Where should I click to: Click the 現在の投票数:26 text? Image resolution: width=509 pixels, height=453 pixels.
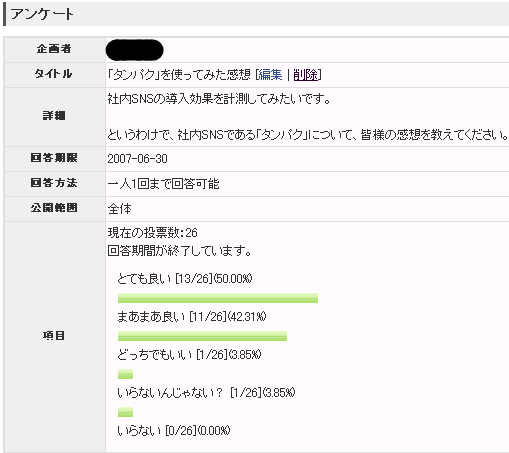click(x=152, y=232)
